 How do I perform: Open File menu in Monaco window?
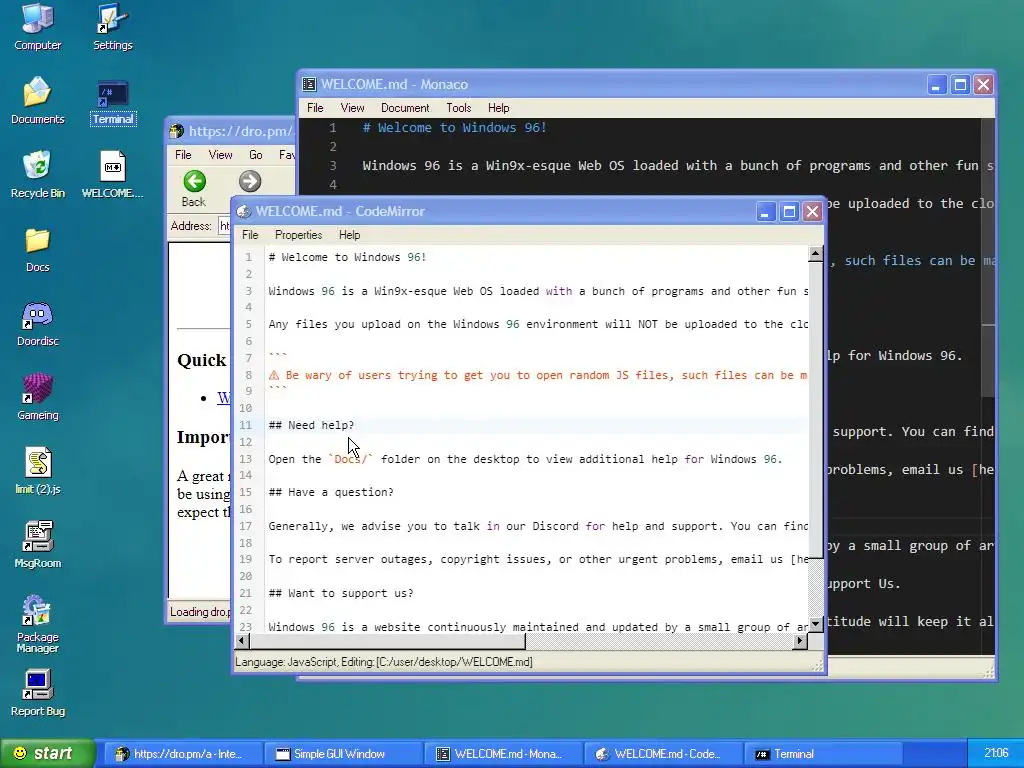click(315, 108)
